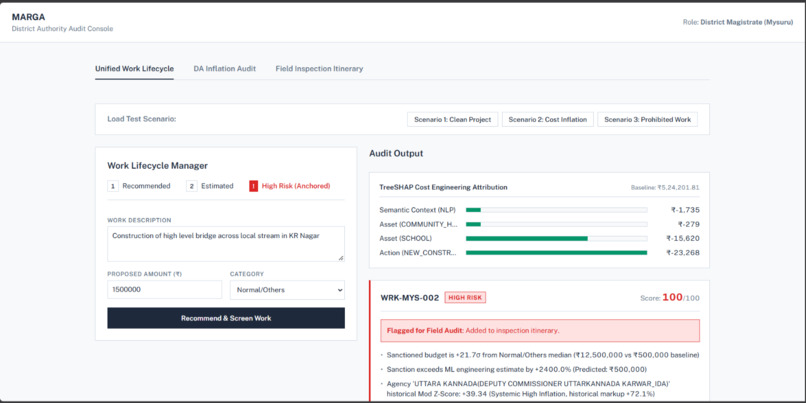Click the Asset (SCHOOL) attribution bar
806x403 pixels.
point(556,239)
